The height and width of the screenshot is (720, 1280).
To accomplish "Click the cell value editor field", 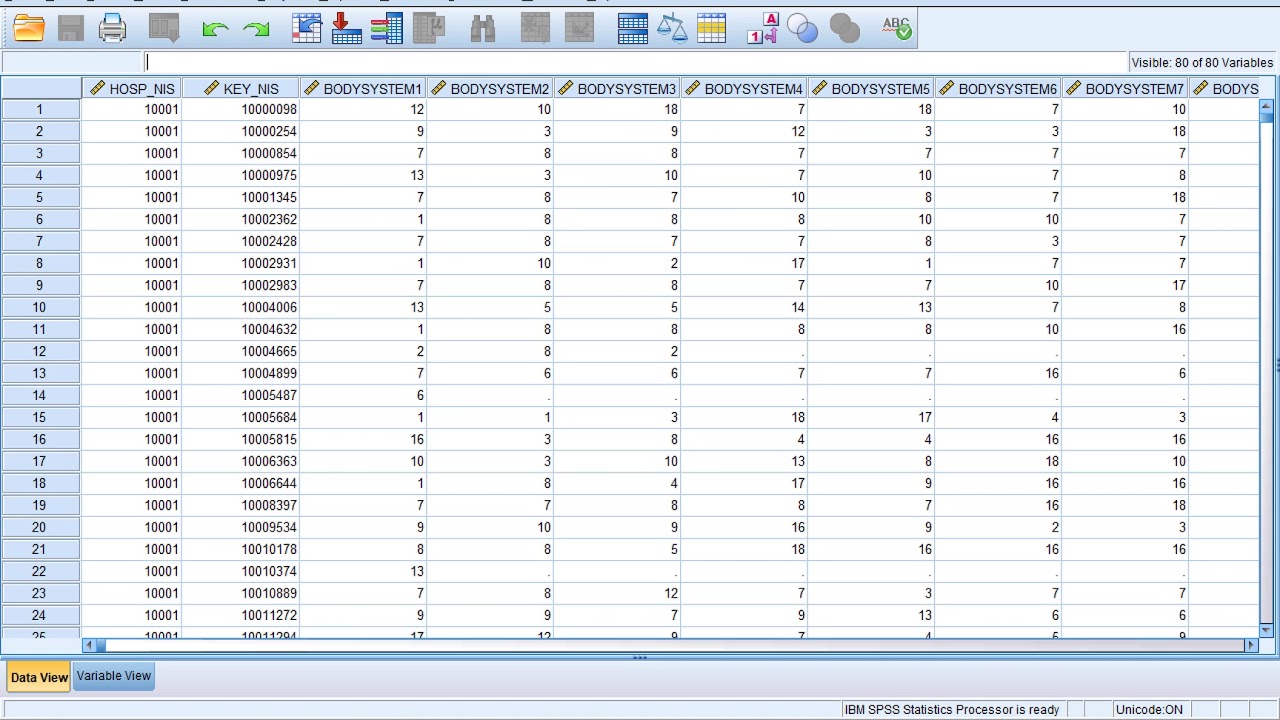I will click(x=636, y=62).
